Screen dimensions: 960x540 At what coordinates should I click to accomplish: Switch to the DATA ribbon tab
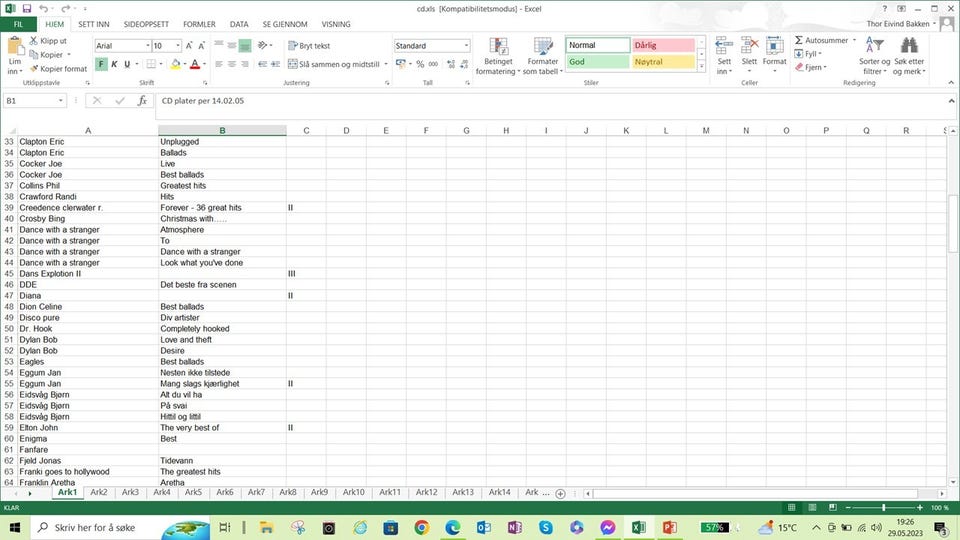239,24
